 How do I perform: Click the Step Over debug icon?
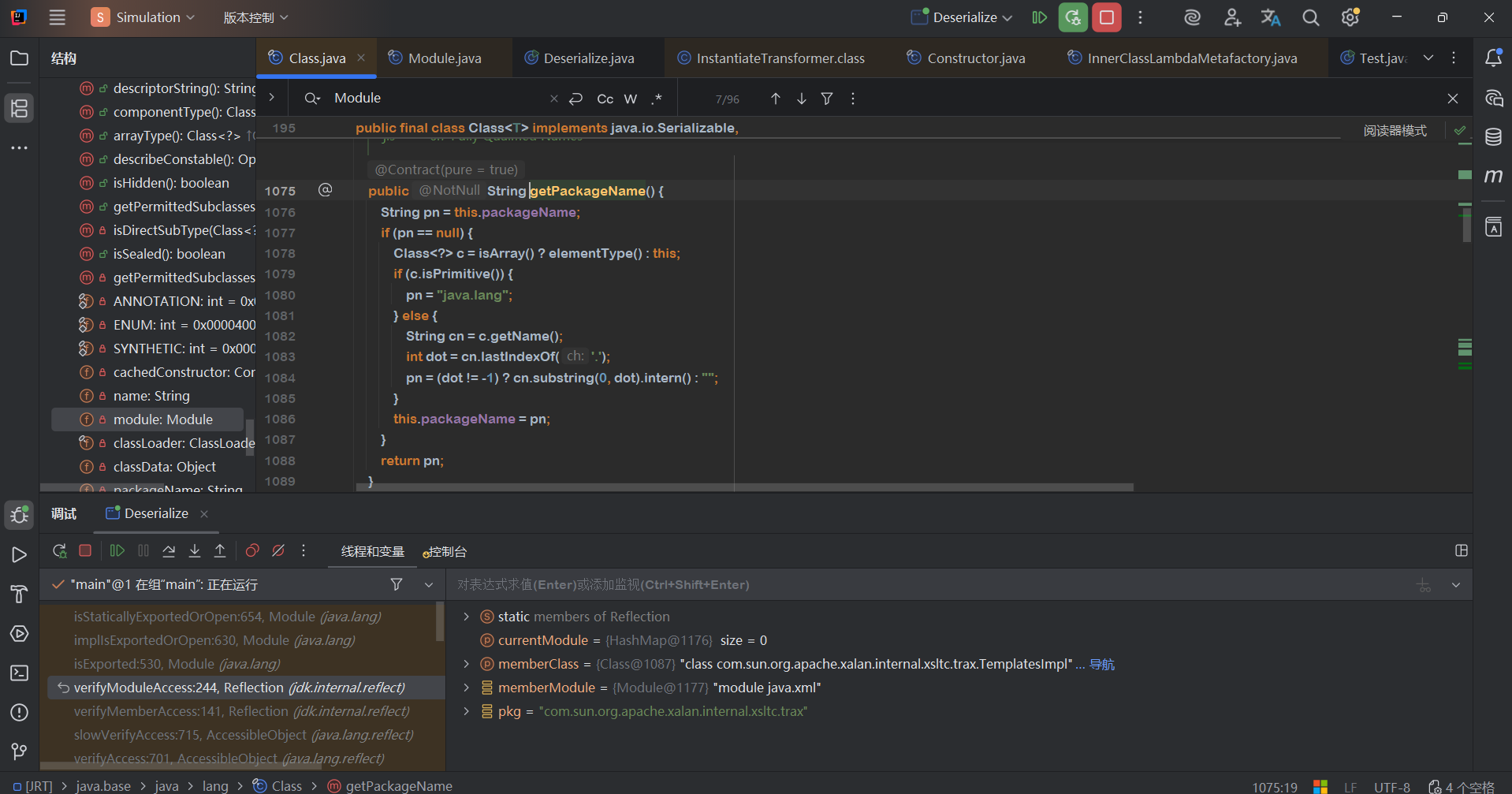169,551
